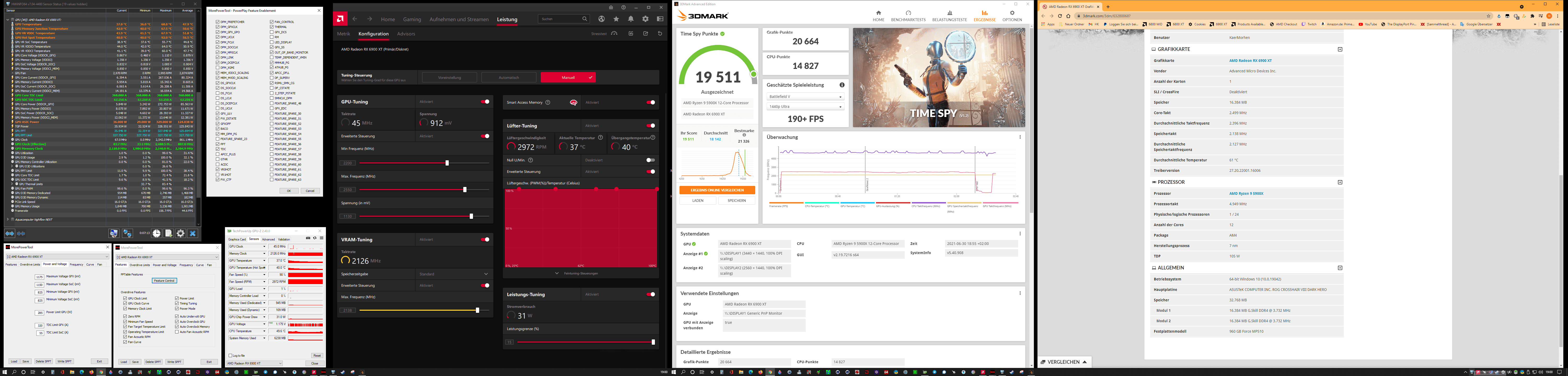The image size is (1568, 376).
Task: Toggle DPM_PREFETCHER checkbox
Action: [217, 22]
